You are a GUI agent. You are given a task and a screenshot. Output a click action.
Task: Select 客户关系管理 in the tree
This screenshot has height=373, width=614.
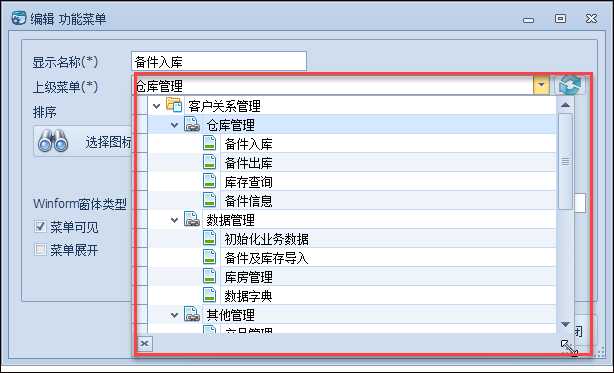(x=224, y=106)
